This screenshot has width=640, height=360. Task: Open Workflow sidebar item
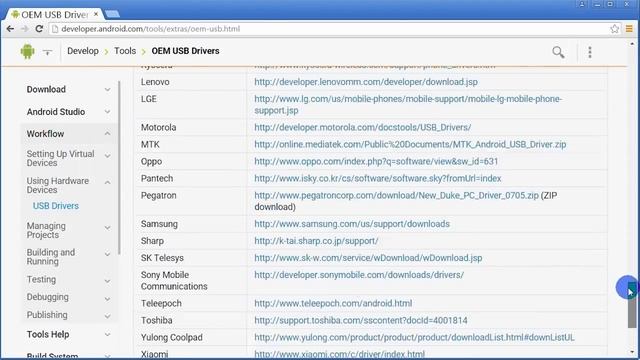click(x=45, y=134)
